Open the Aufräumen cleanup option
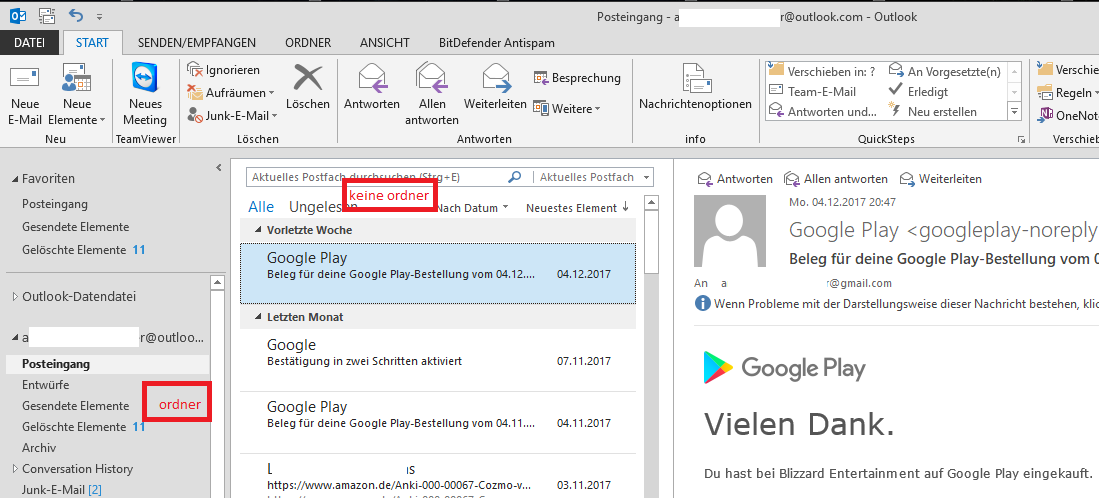The height and width of the screenshot is (498, 1099). (x=231, y=92)
